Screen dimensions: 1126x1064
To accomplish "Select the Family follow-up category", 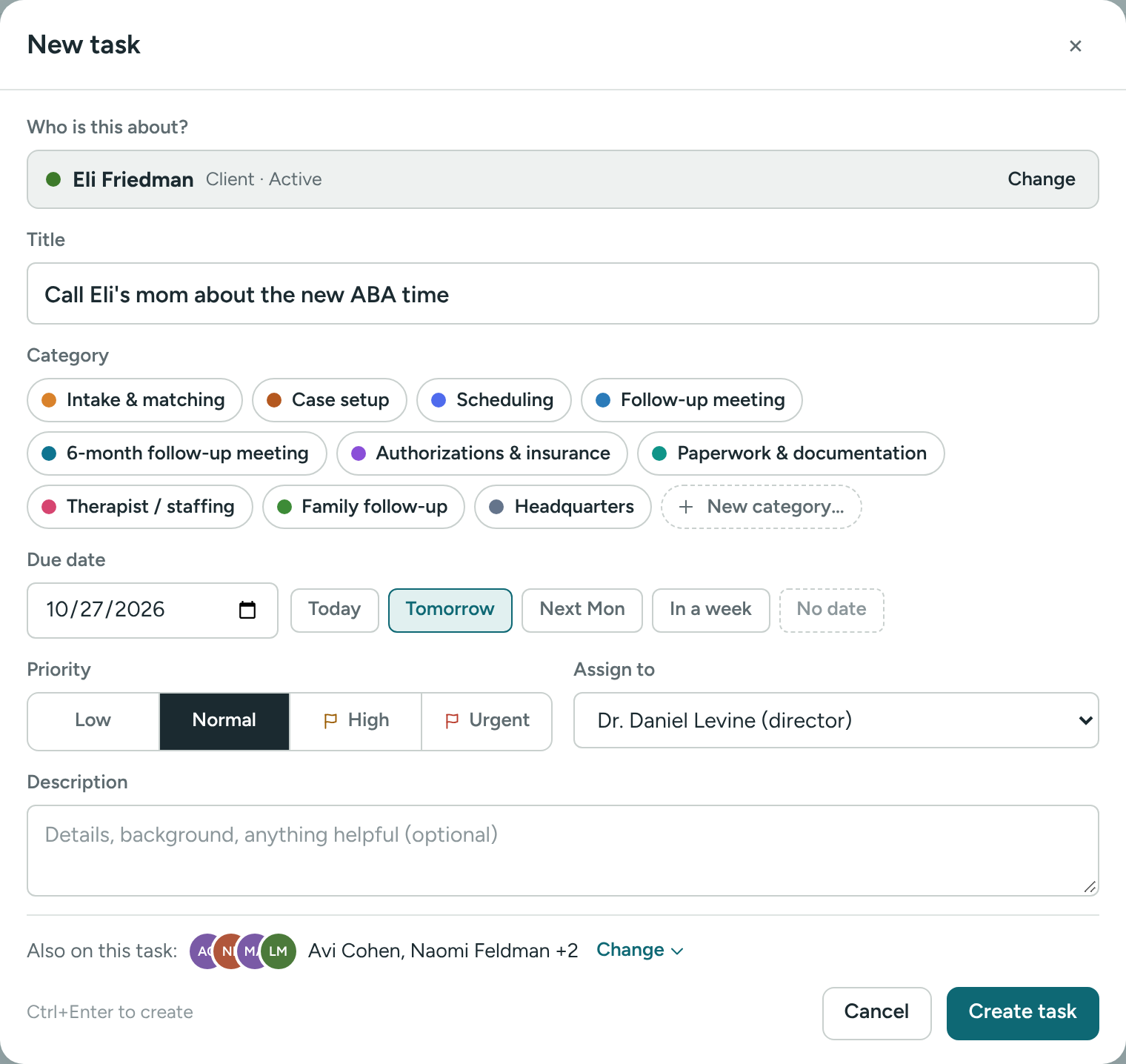I will [364, 507].
